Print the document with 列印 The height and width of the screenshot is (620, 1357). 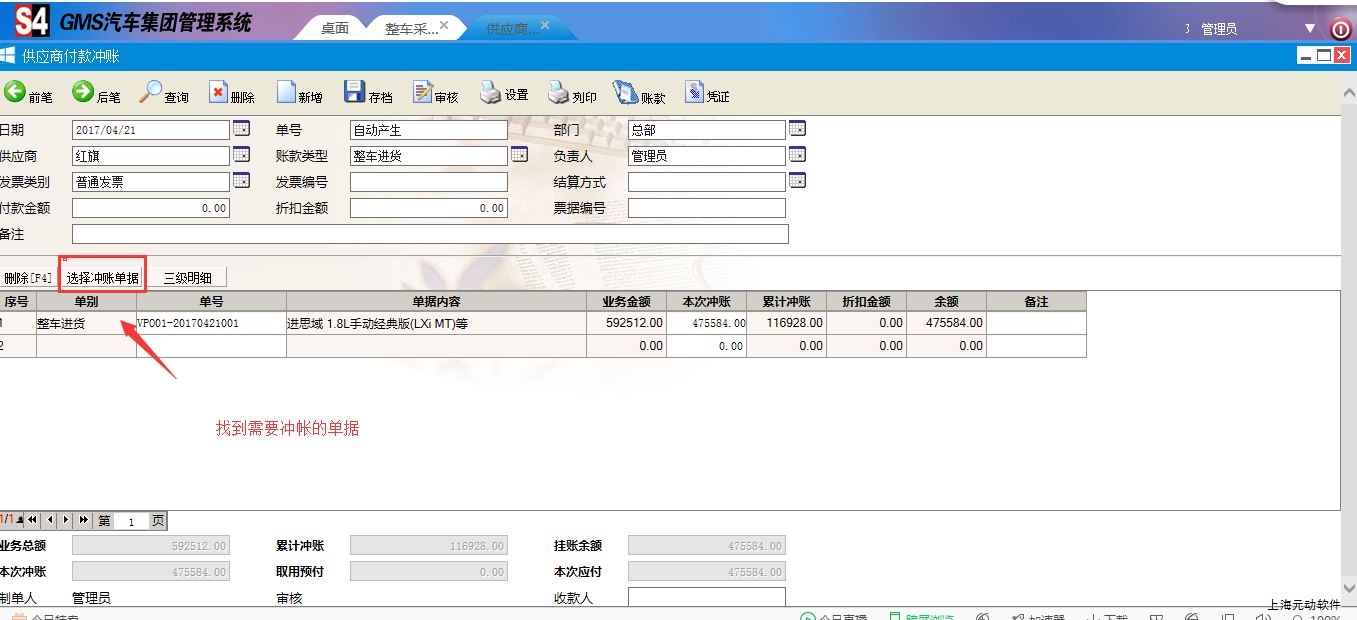[x=559, y=93]
